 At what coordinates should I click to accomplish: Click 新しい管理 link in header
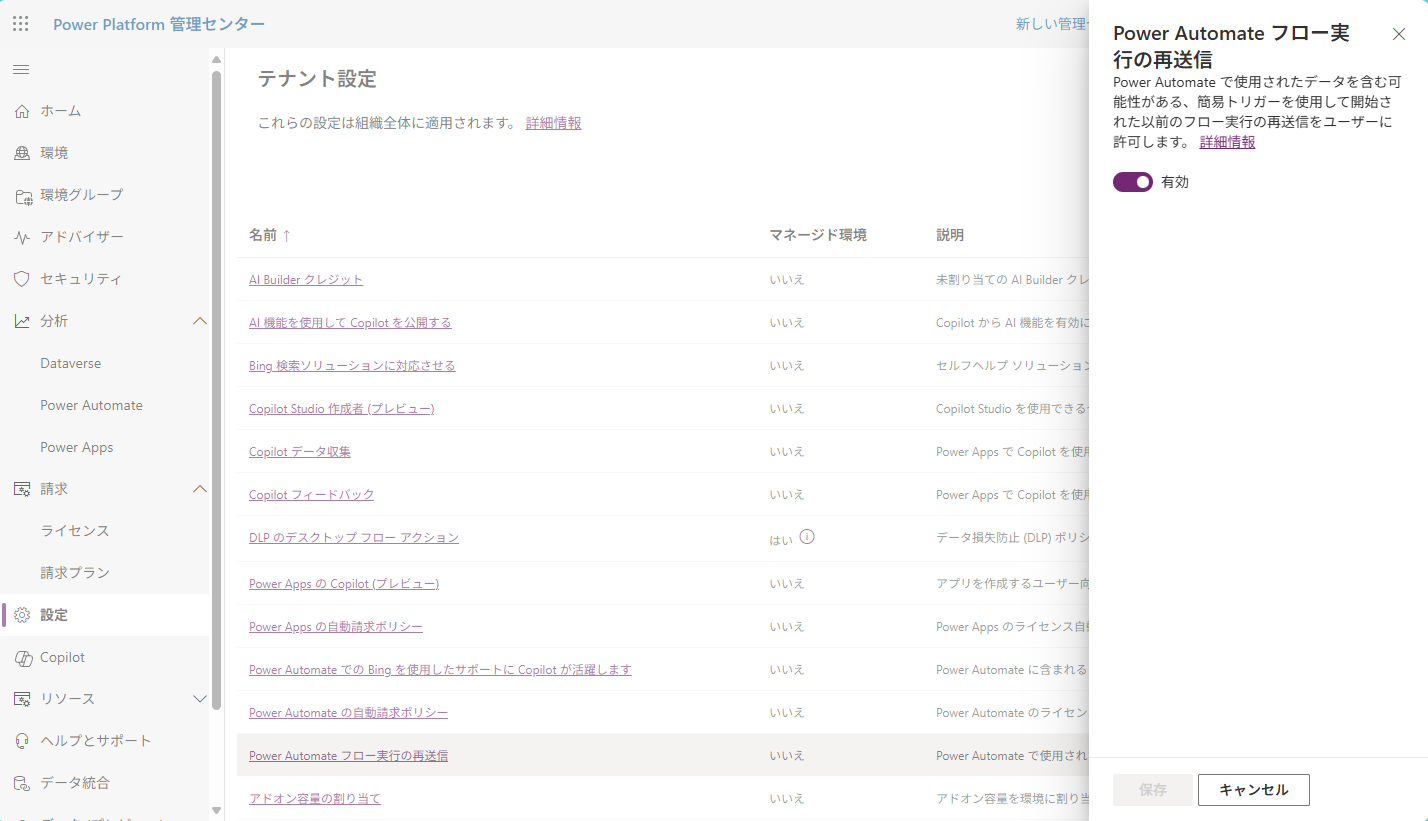tap(1051, 24)
